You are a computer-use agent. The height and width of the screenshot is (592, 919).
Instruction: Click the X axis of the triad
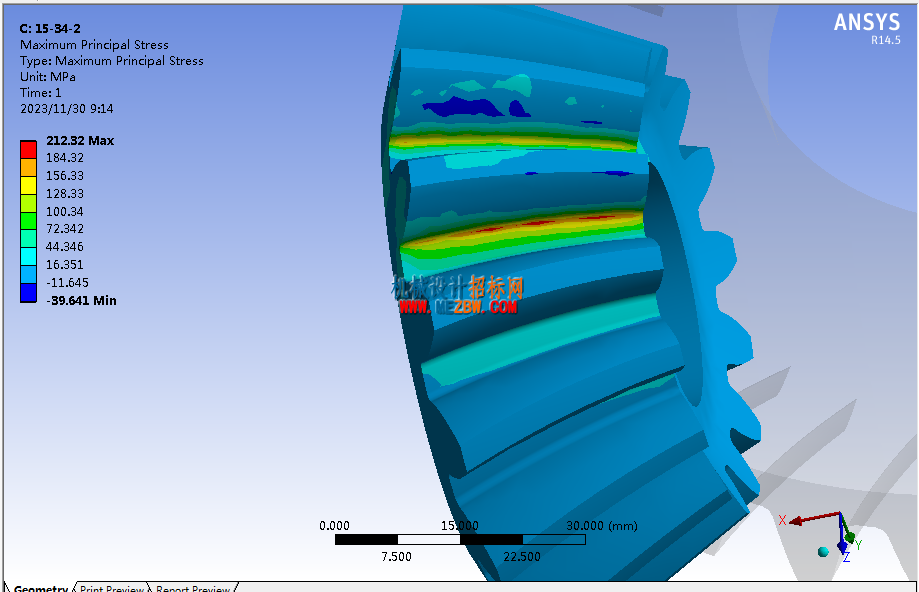[x=814, y=518]
